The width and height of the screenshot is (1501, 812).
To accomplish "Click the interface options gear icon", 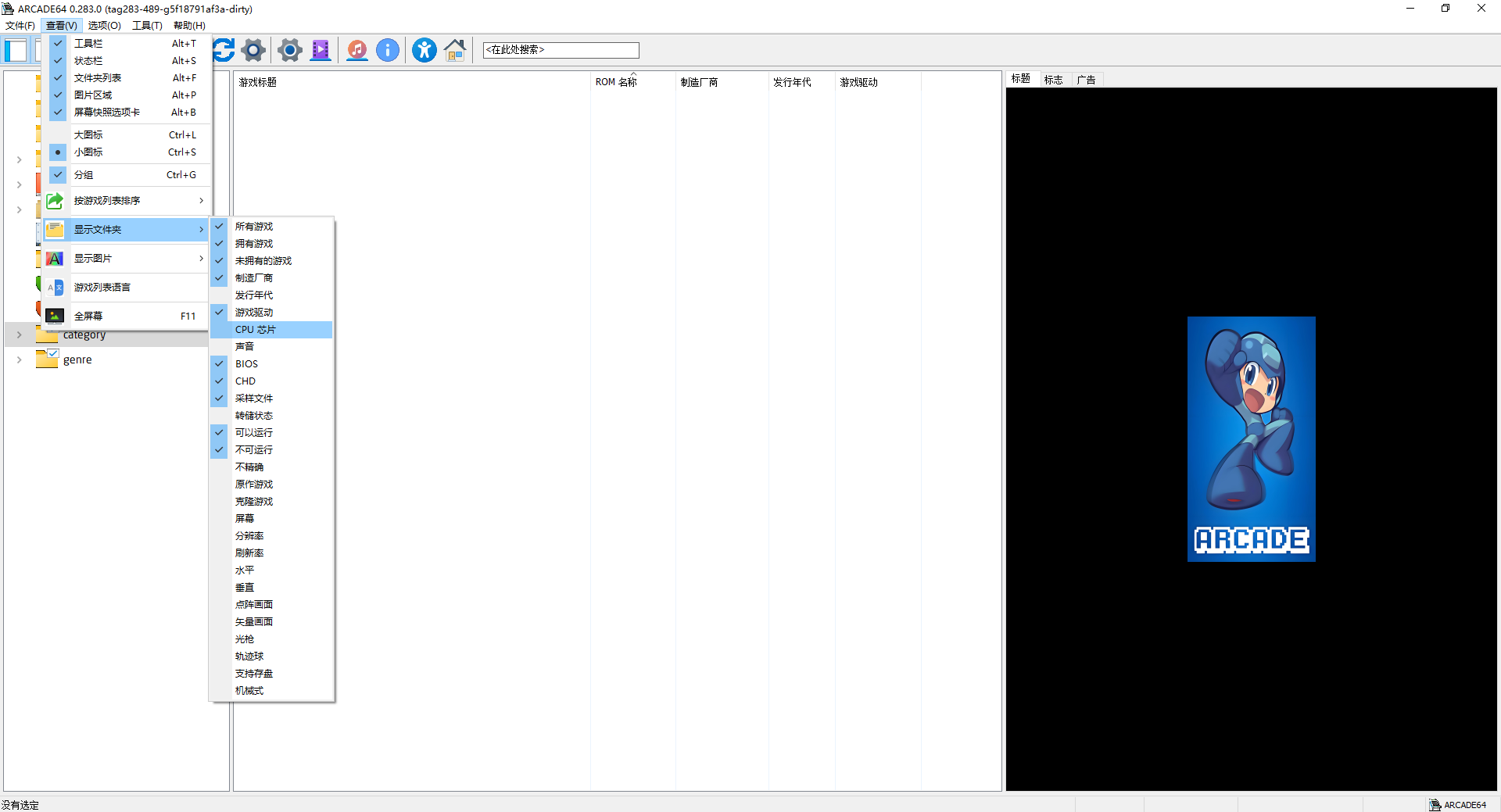I will point(289,50).
